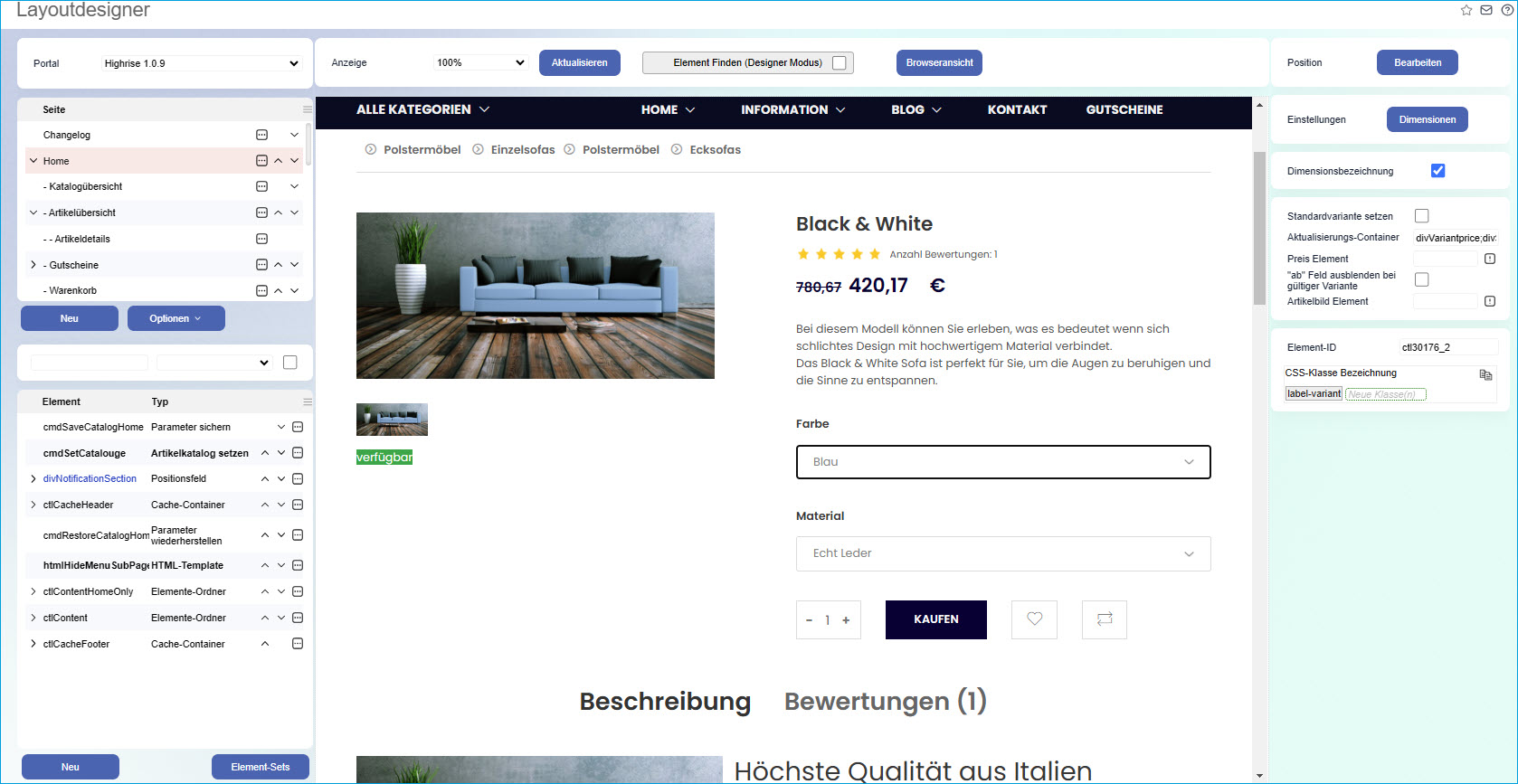
Task: Tick the checkbox in the filter row above the Element list
Action: [290, 363]
